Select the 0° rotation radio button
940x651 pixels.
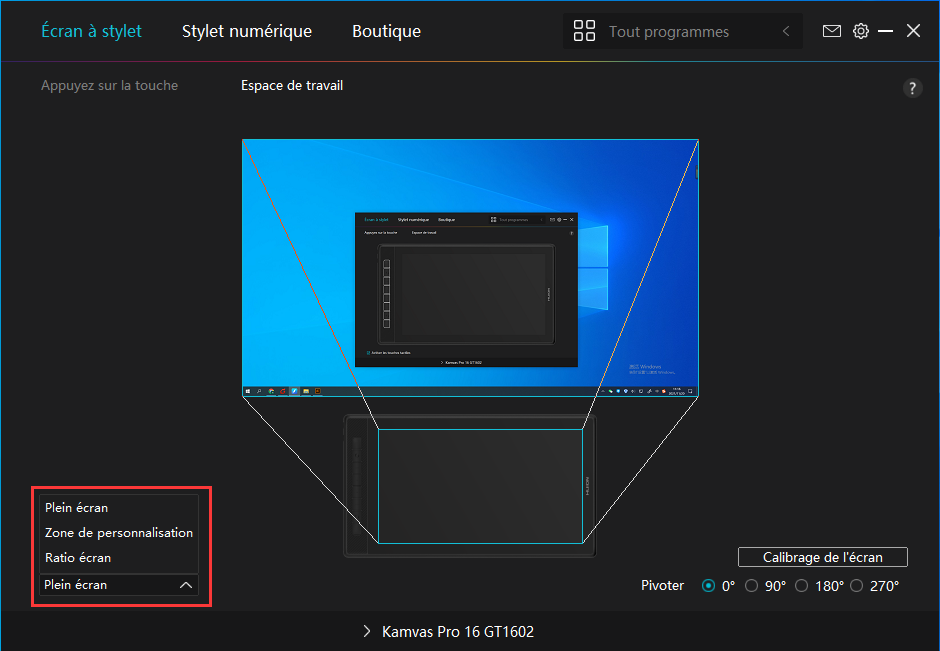(709, 586)
